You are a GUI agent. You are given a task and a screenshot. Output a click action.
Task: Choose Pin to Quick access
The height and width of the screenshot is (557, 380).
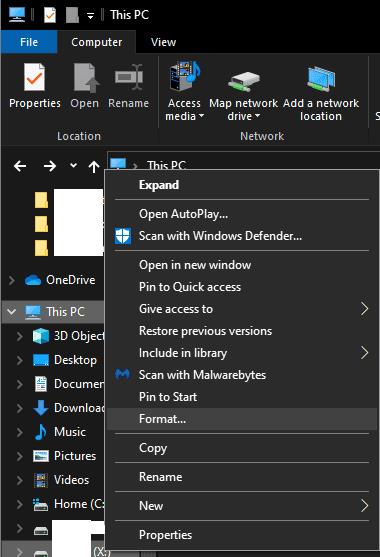pos(241,287)
